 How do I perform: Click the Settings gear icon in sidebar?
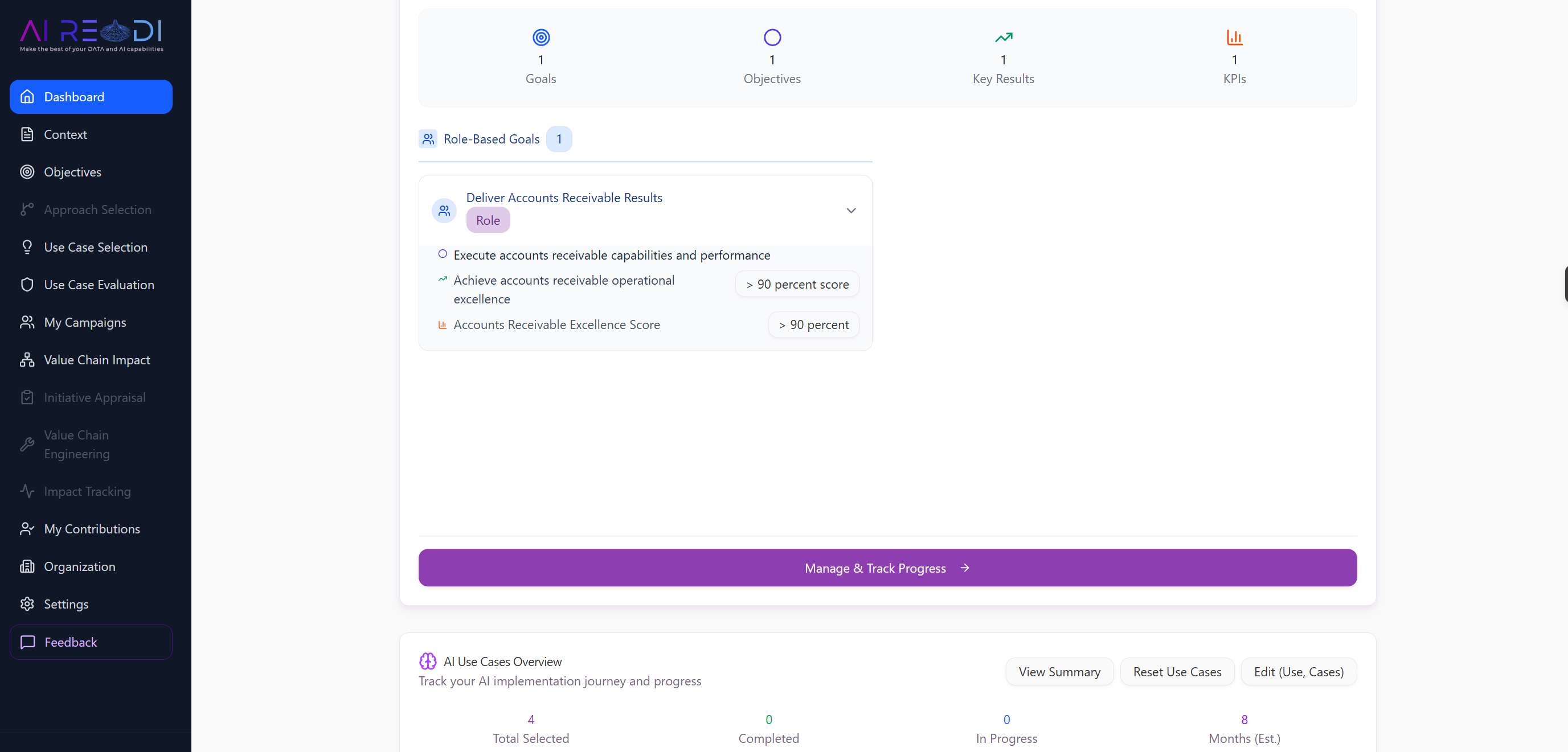point(27,603)
